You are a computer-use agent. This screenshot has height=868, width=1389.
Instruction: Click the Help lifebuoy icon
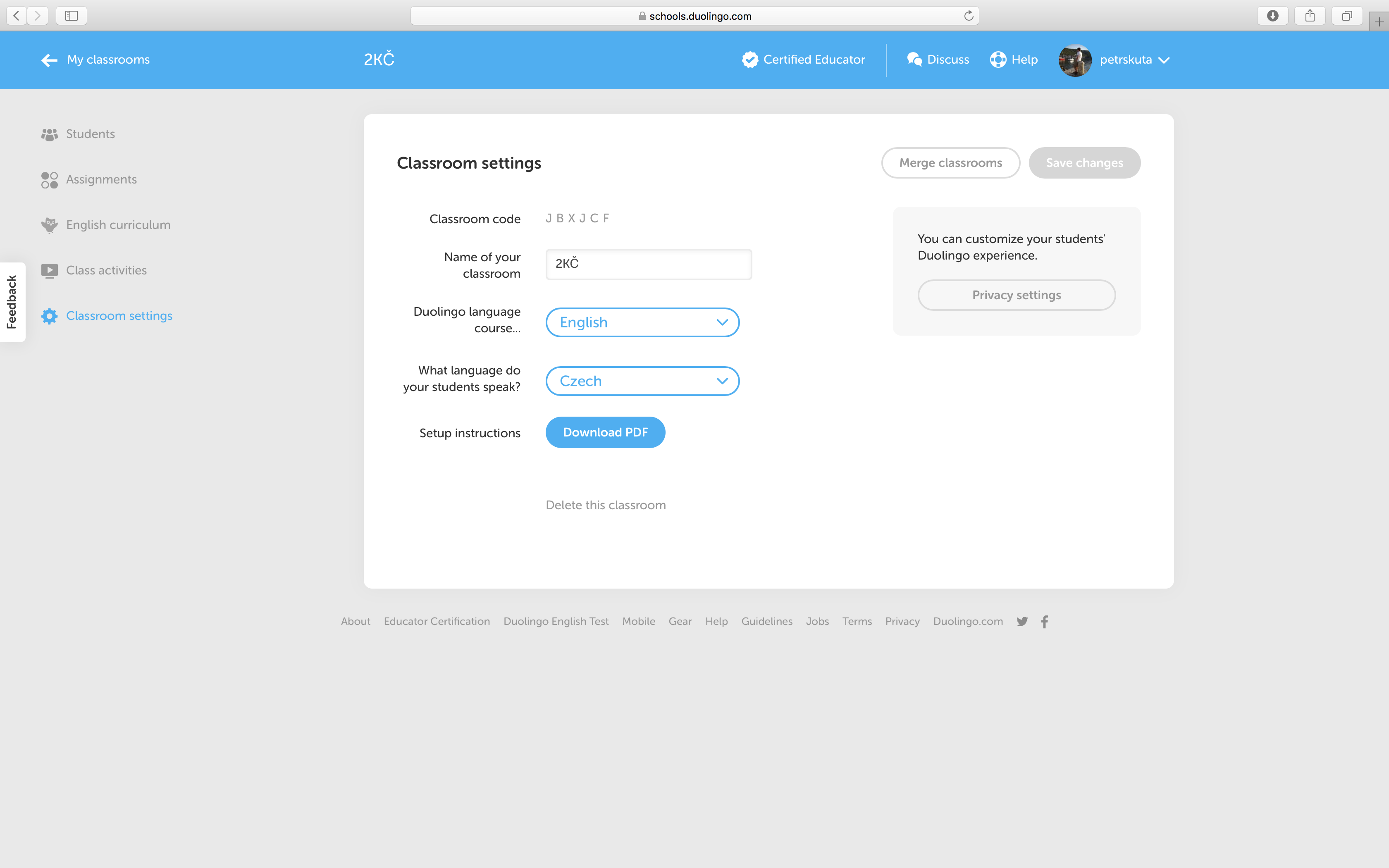(x=998, y=60)
